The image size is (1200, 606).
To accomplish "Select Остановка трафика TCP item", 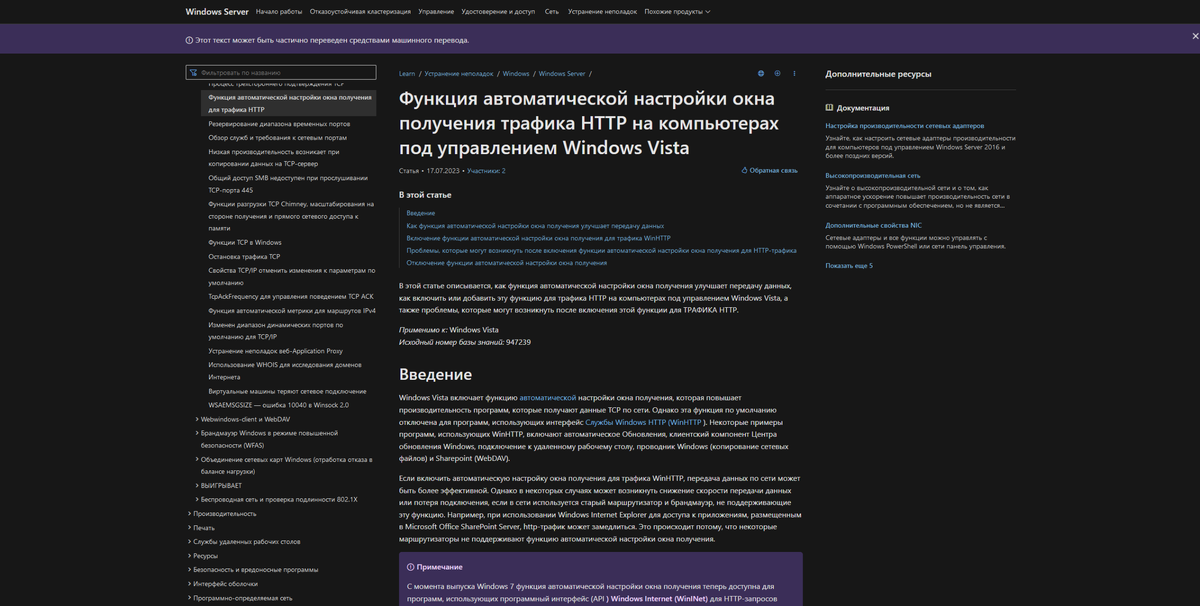I will 244,257.
